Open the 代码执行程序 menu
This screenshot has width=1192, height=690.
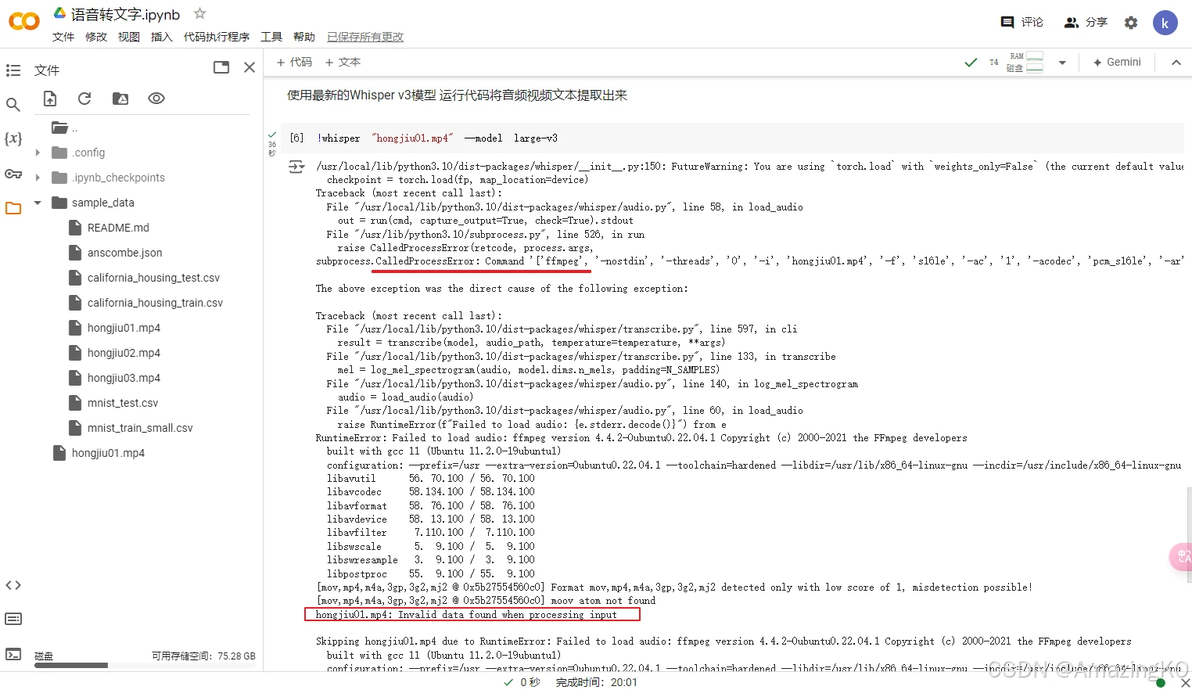(x=216, y=36)
